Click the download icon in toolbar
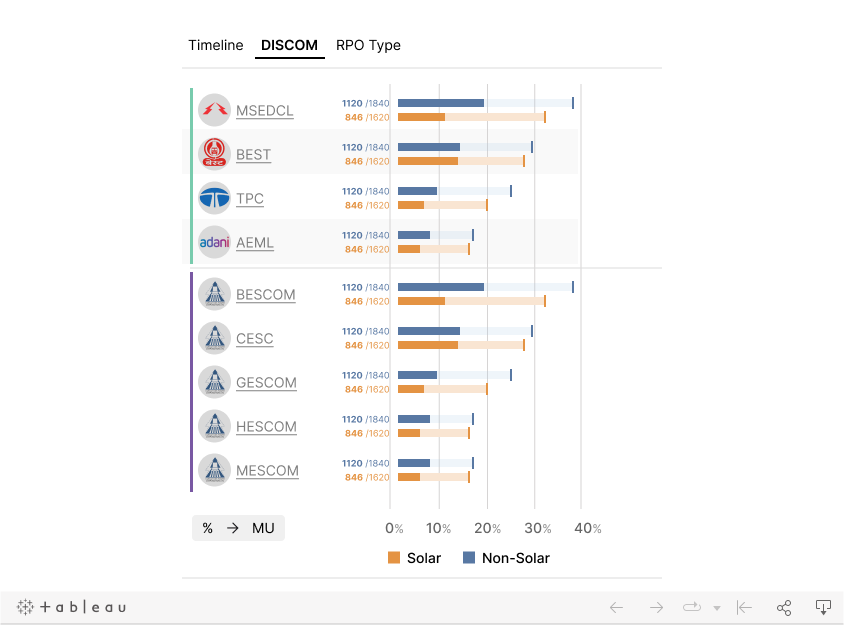 pos(823,607)
